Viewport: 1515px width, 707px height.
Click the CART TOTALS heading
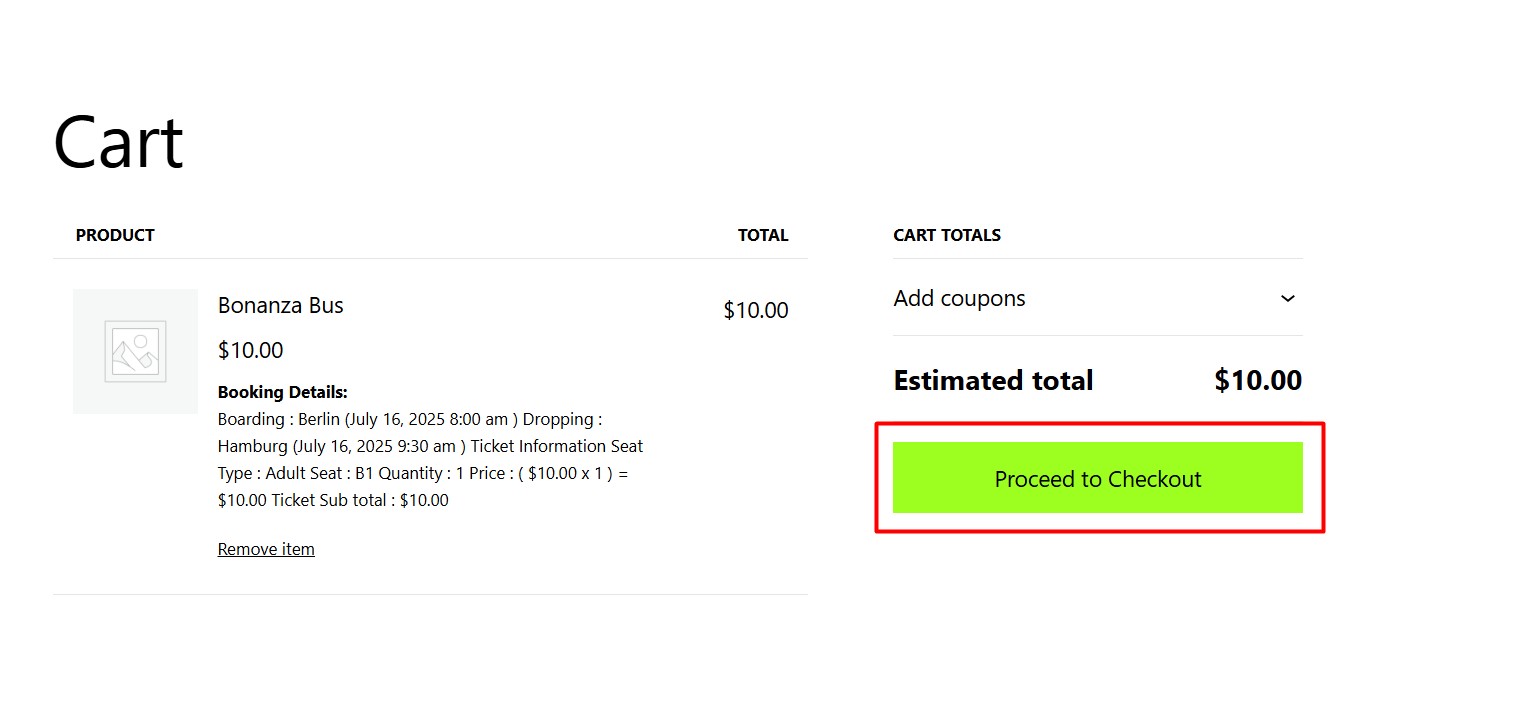[x=947, y=235]
